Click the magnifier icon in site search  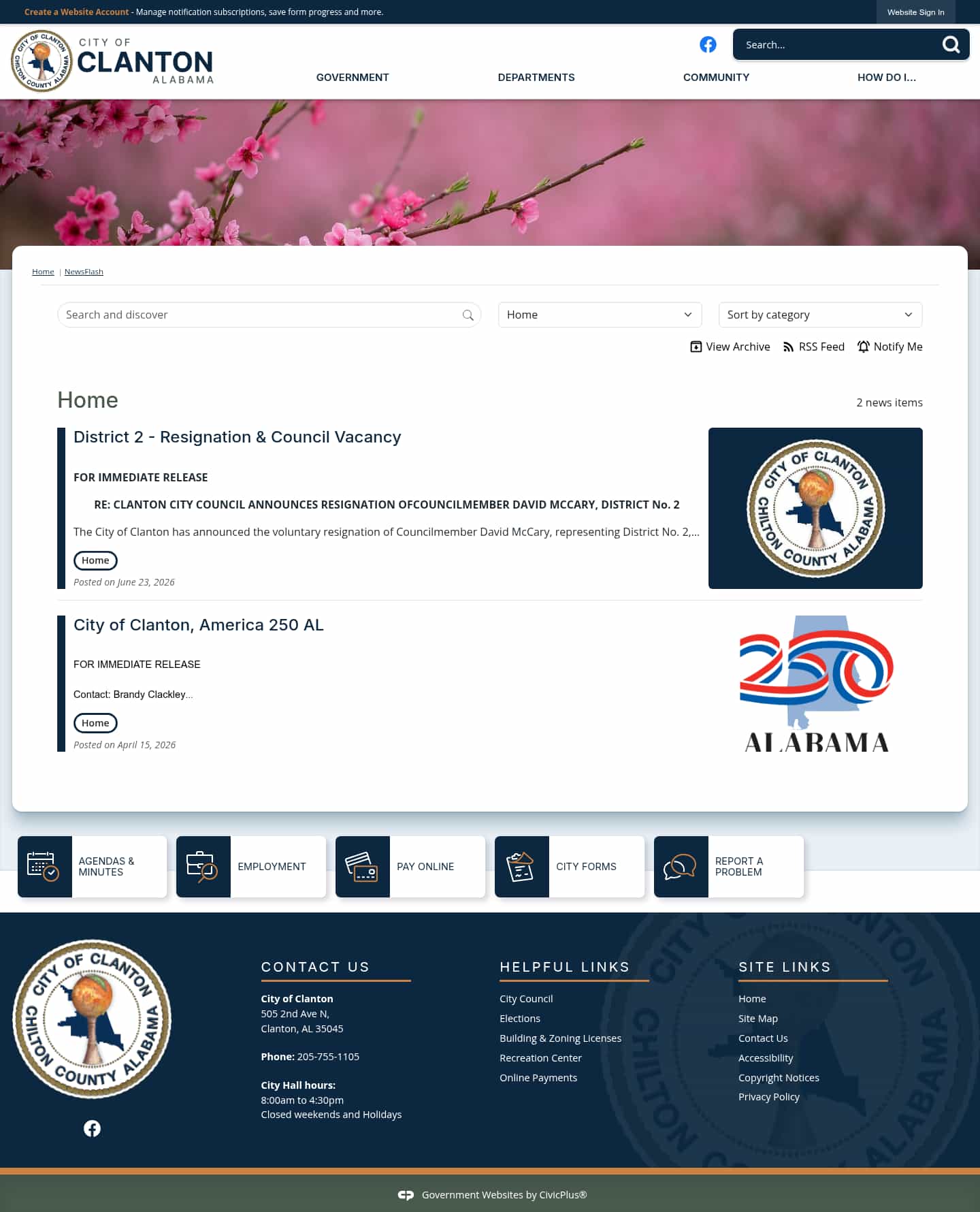click(x=951, y=45)
